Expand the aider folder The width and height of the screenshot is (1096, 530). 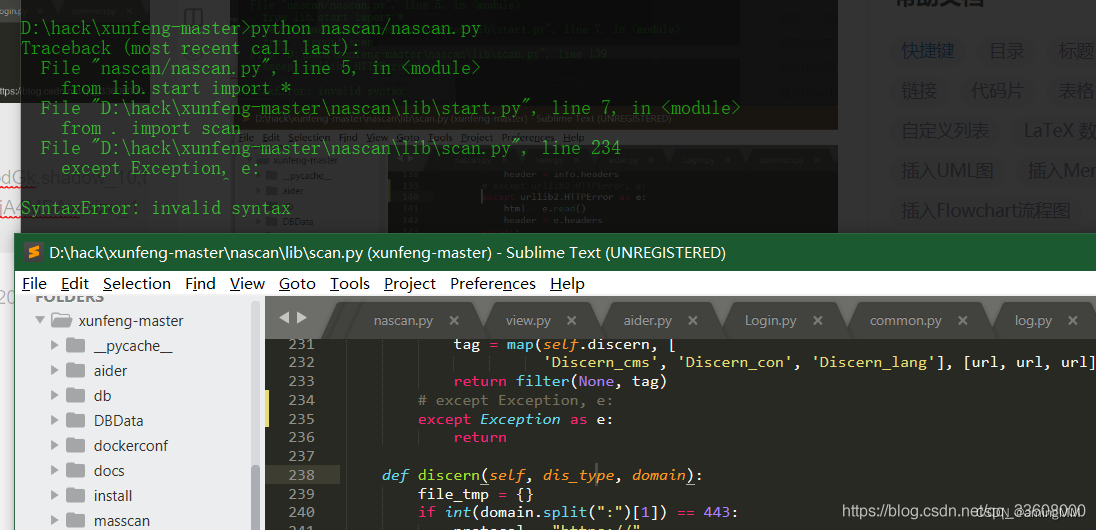[x=55, y=371]
